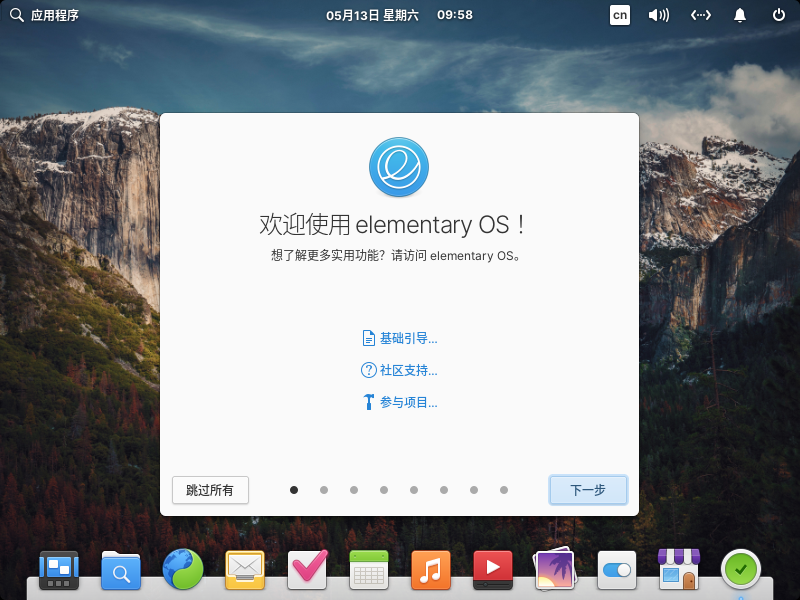Launch AppCenter store icon
This screenshot has height=600, width=800.
(679, 569)
